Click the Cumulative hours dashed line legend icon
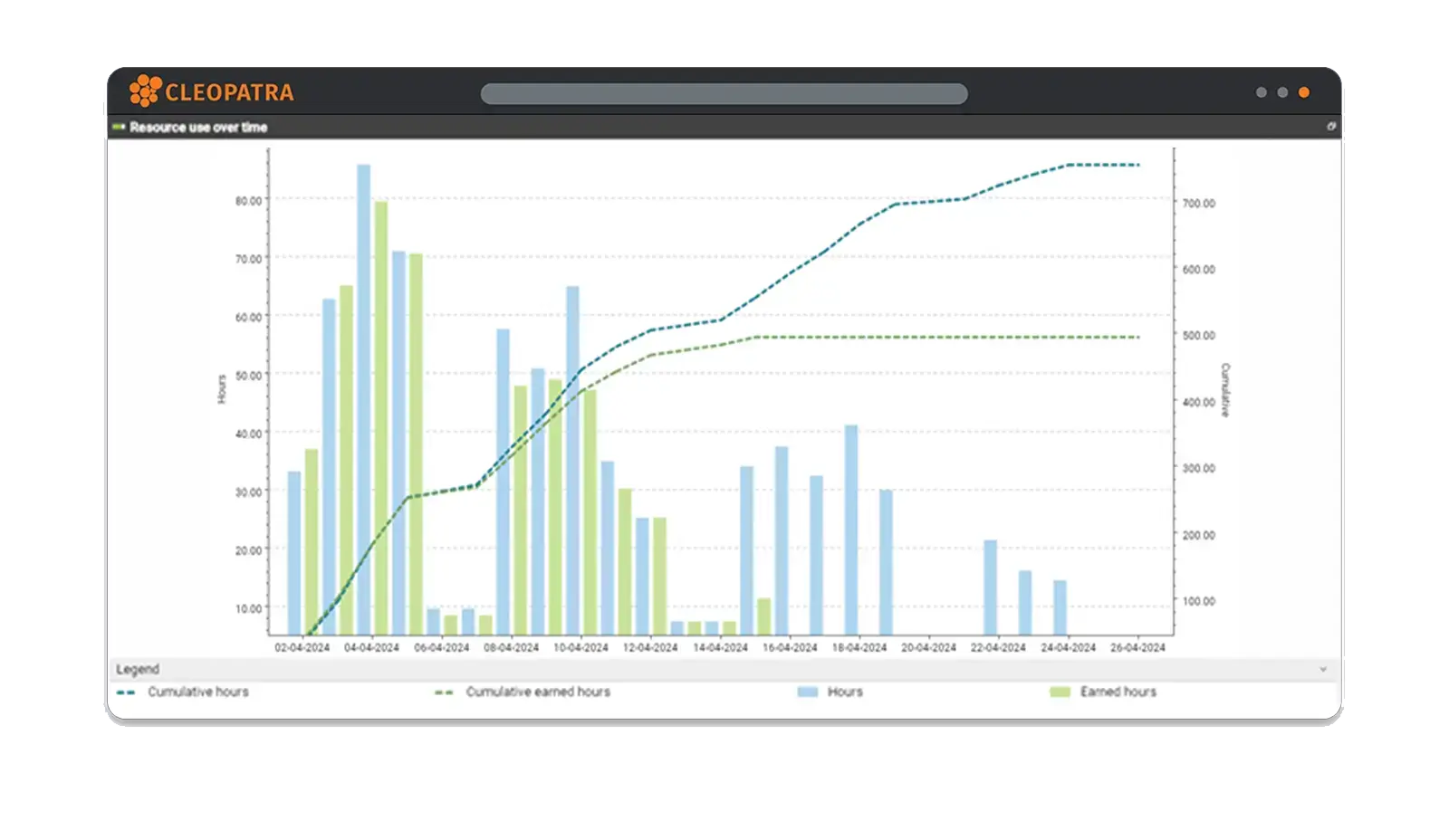 (126, 692)
